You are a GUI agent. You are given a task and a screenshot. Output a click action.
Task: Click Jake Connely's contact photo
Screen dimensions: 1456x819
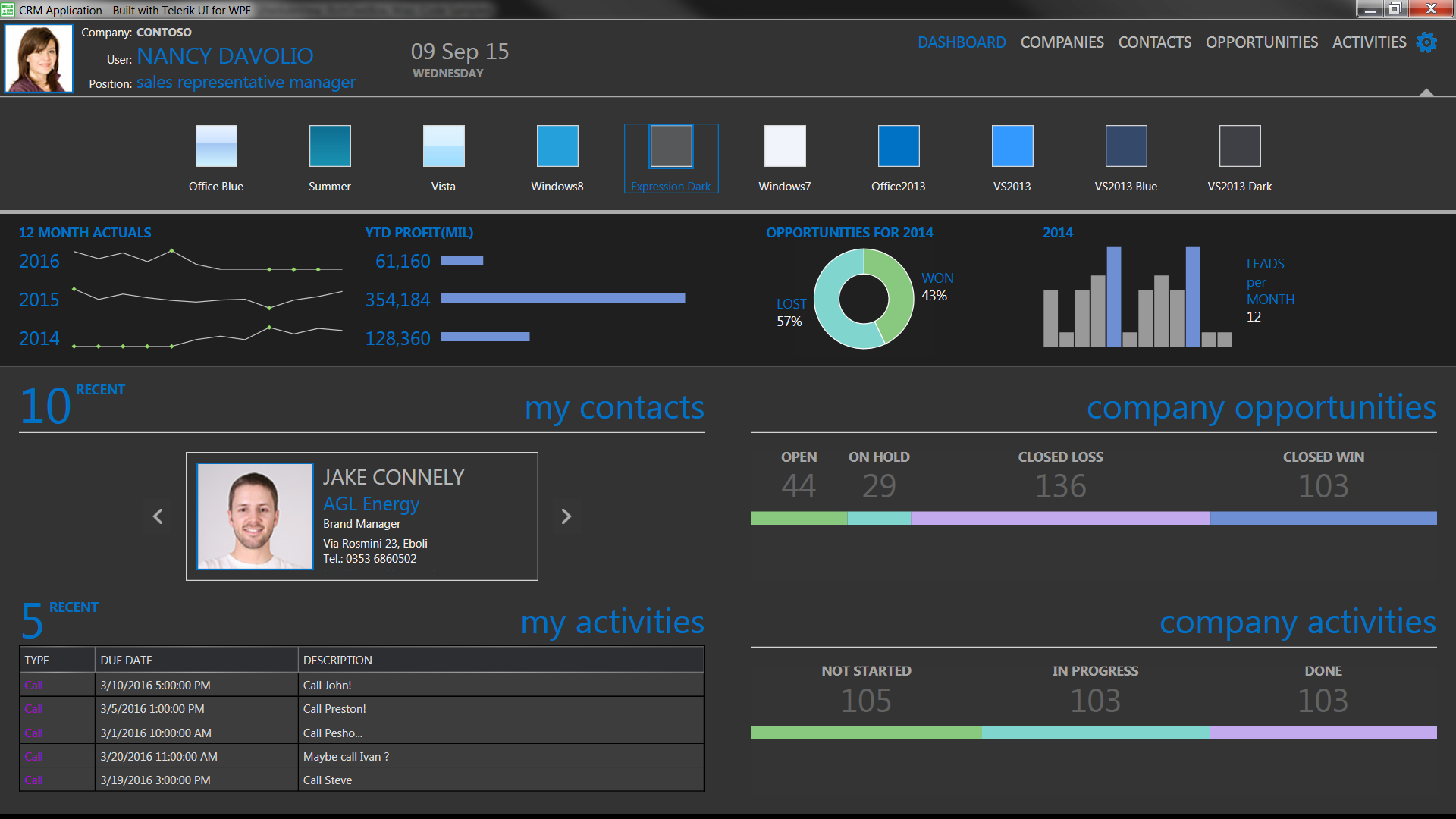(x=255, y=516)
